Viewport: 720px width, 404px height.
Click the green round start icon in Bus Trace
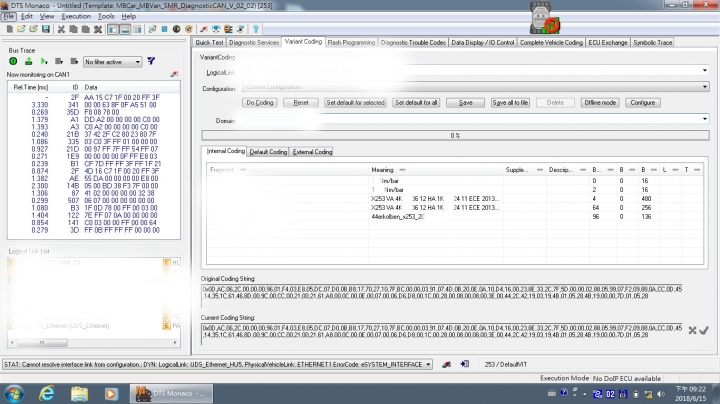(x=13, y=61)
